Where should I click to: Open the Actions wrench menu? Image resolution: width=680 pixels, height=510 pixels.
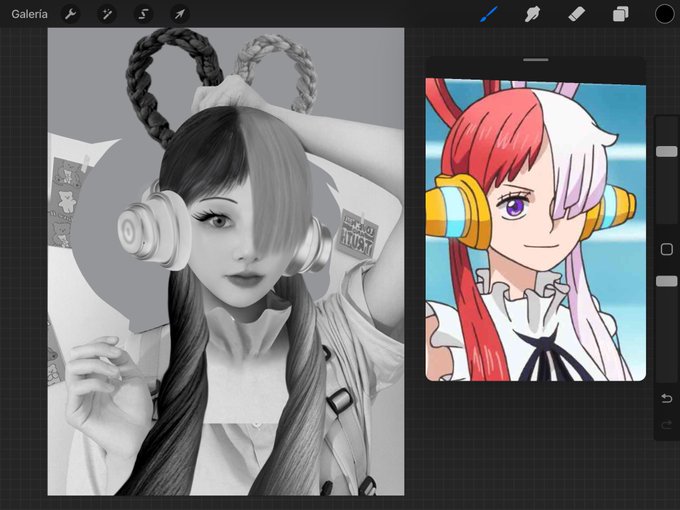pyautogui.click(x=70, y=14)
